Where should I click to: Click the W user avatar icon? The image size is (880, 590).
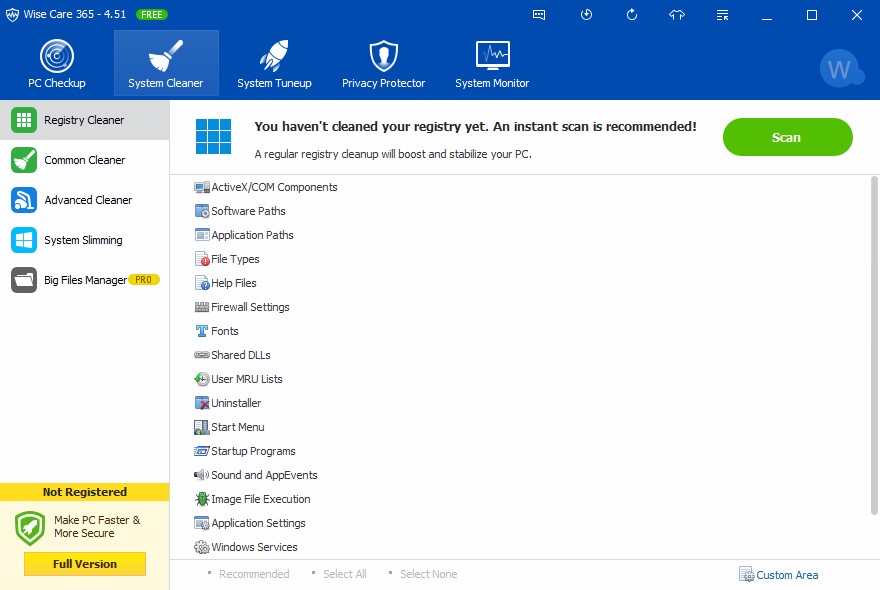coord(840,69)
